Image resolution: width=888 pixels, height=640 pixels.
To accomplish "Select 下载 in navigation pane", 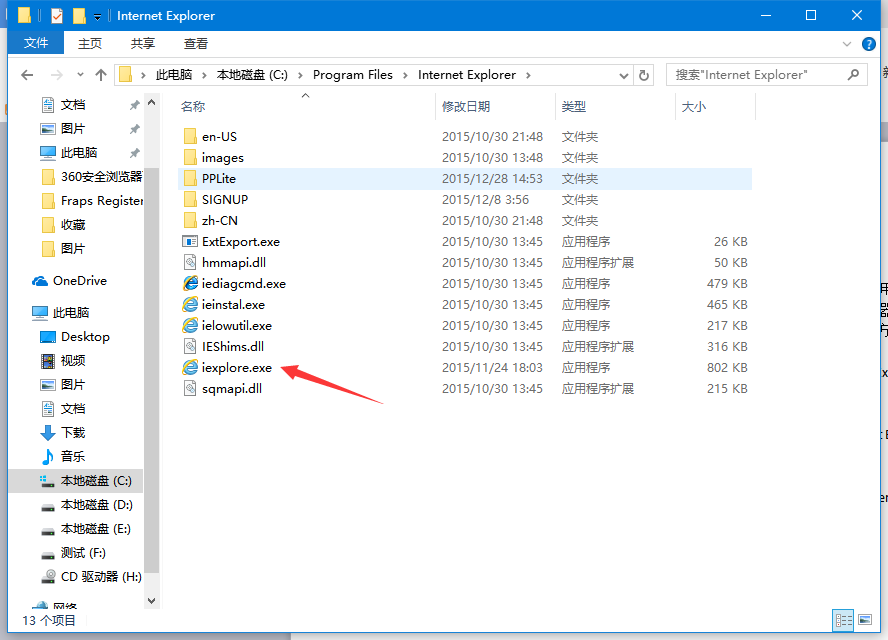I will click(73, 433).
